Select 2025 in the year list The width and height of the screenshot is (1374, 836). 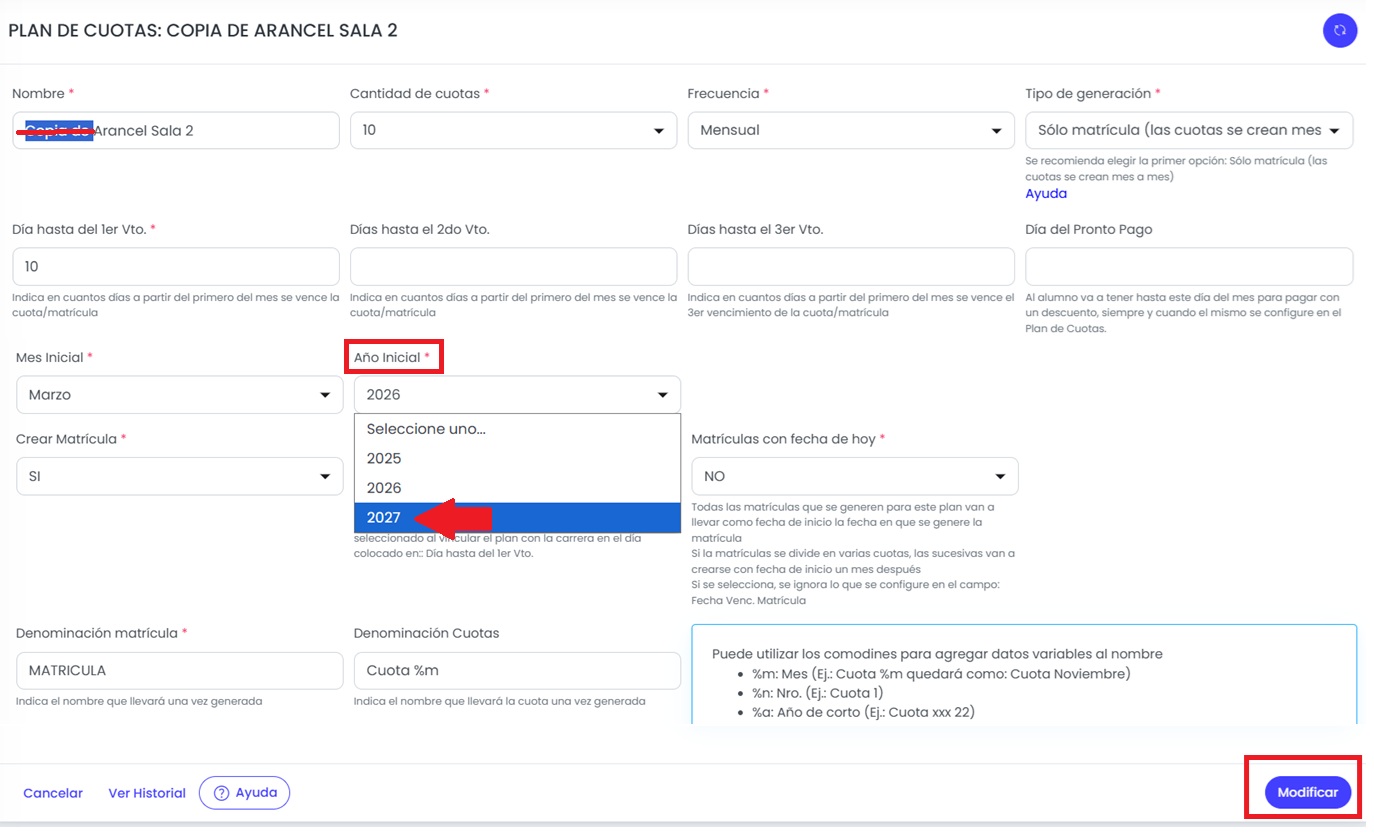pyautogui.click(x=517, y=458)
